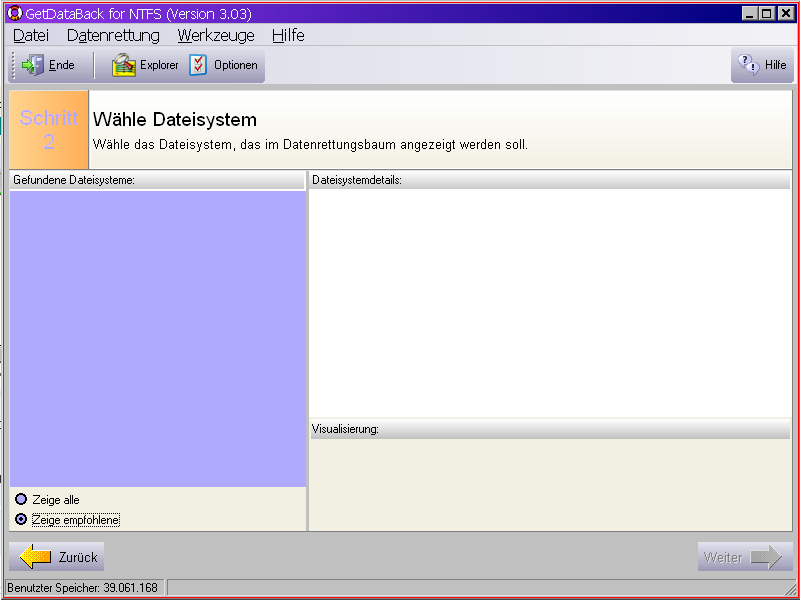Image resolution: width=800 pixels, height=600 pixels.
Task: Click the GetDataBack lifebuoy title icon
Action: pyautogui.click(x=15, y=13)
